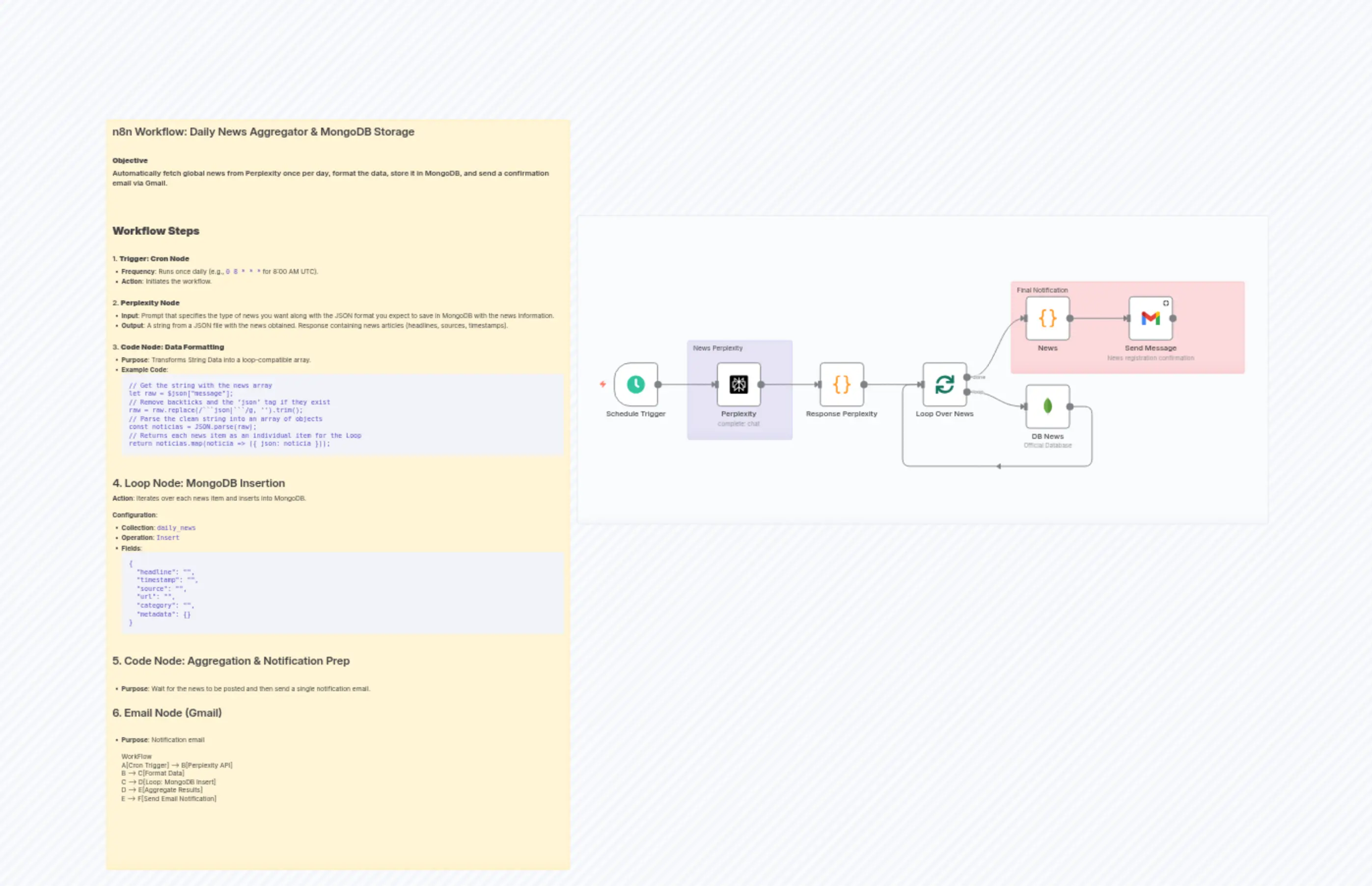Select the 'complete: chat' subtitle under Perplexity

[739, 424]
